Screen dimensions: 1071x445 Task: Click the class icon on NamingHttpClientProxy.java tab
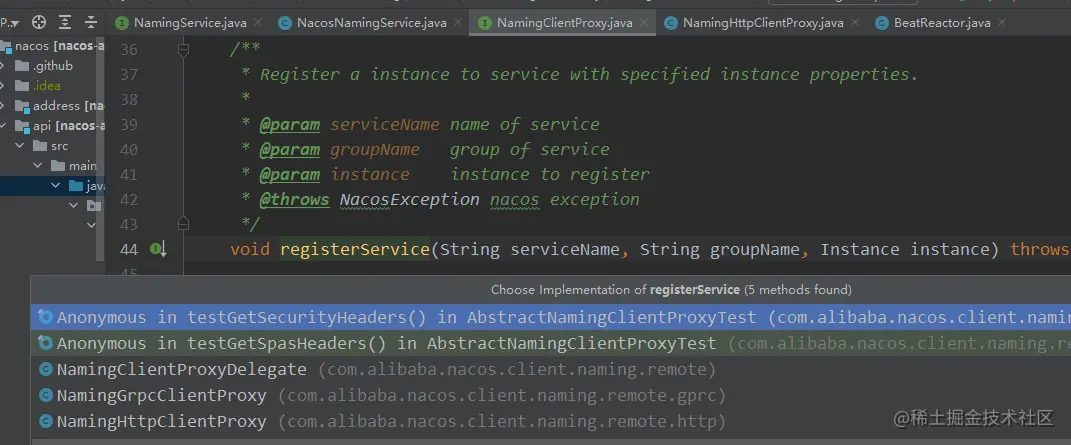(x=671, y=23)
